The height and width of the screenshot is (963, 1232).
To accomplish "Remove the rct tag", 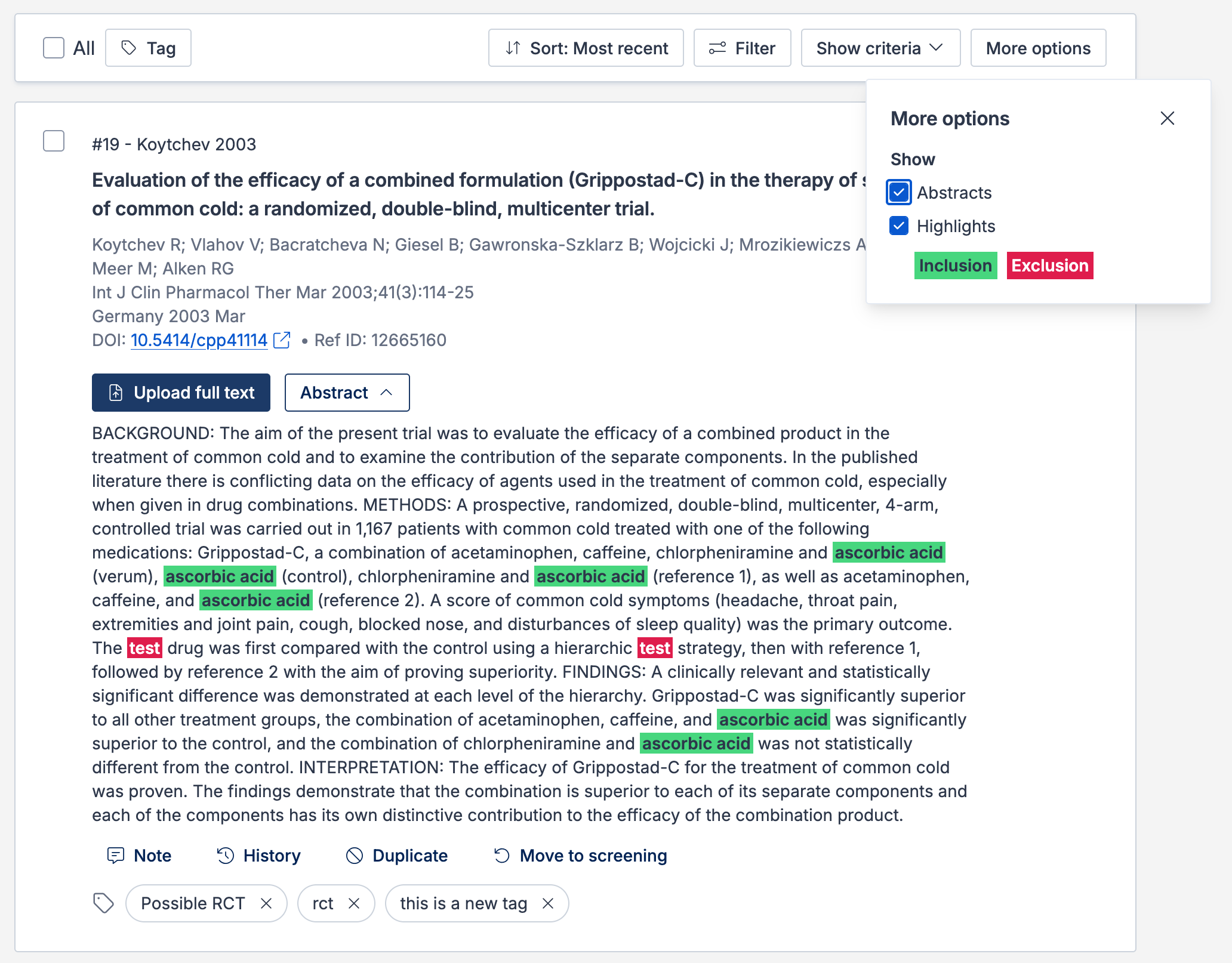I will pyautogui.click(x=354, y=903).
